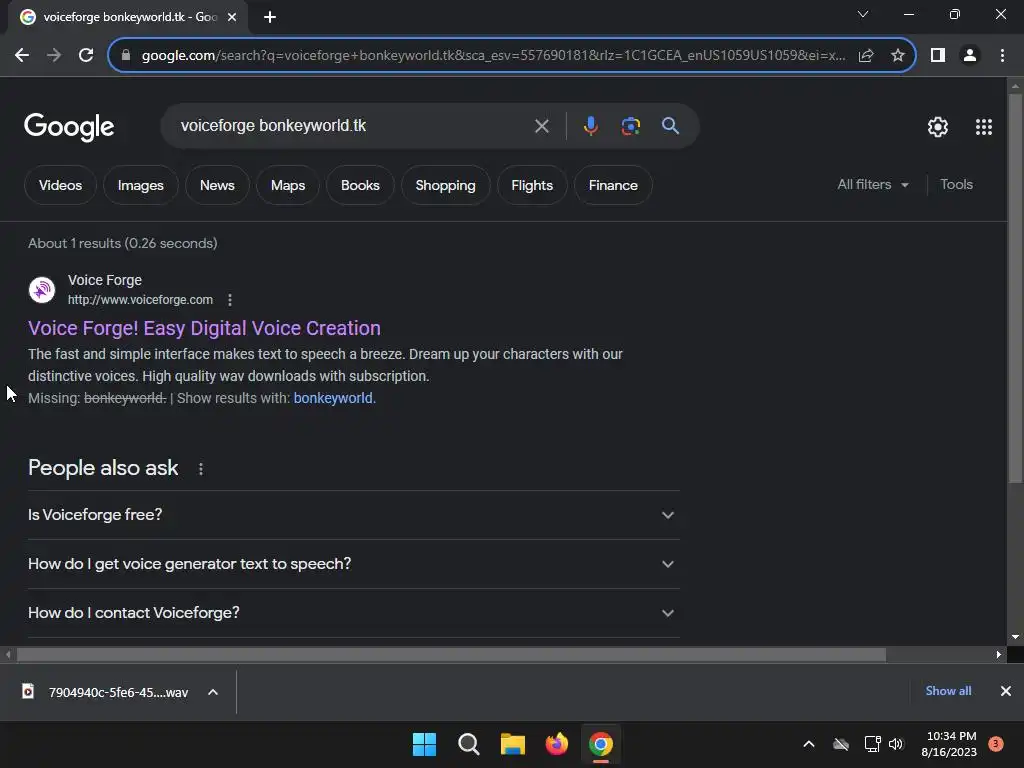
Task: Expand How do I get voice generator question
Action: click(353, 564)
